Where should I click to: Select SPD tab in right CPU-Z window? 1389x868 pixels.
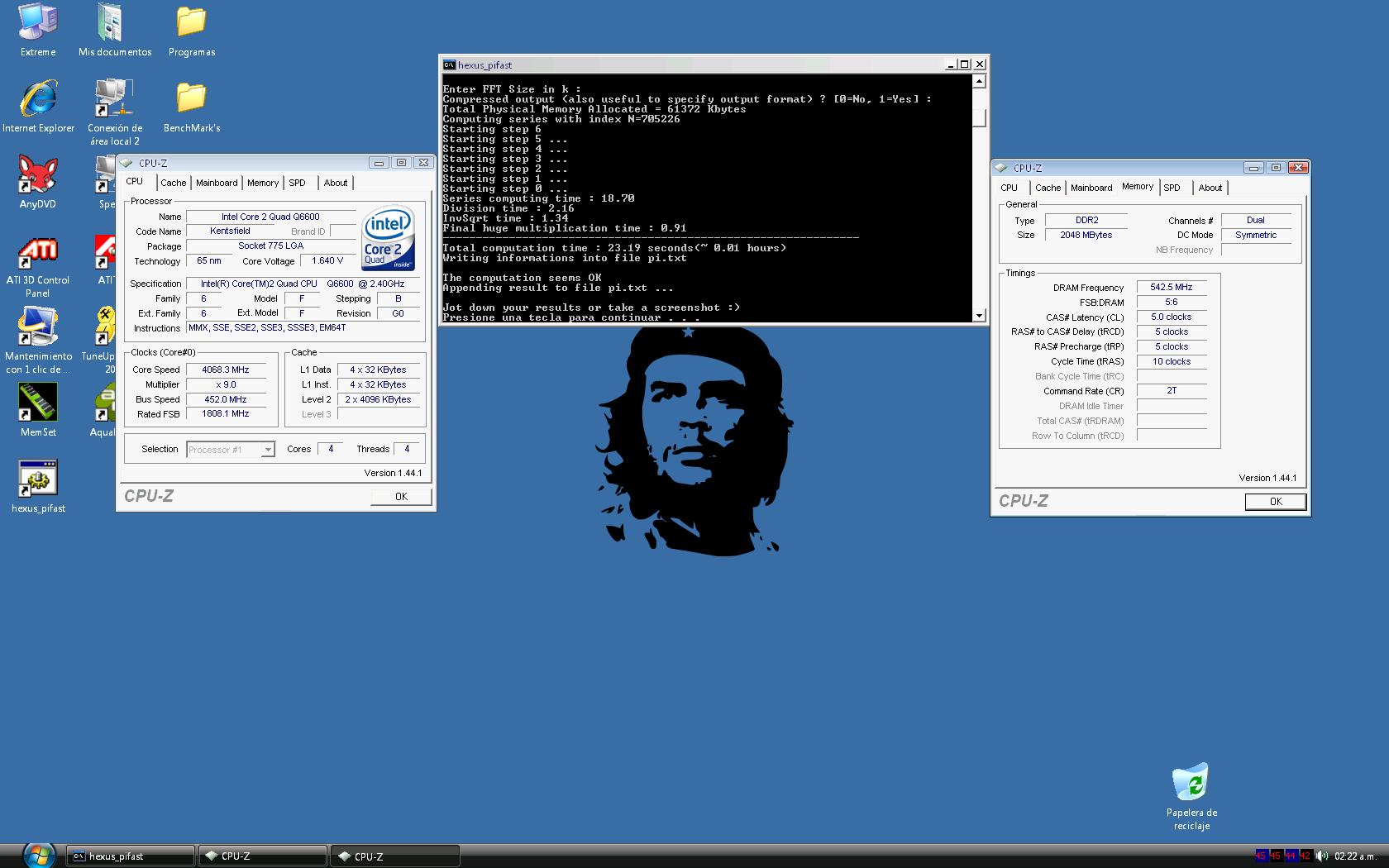(x=1172, y=188)
